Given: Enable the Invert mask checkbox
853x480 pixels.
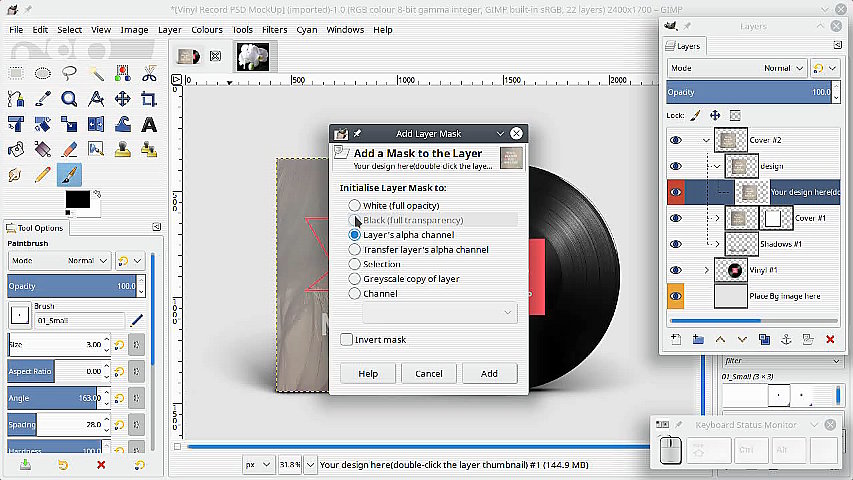Looking at the screenshot, I should click(x=346, y=340).
